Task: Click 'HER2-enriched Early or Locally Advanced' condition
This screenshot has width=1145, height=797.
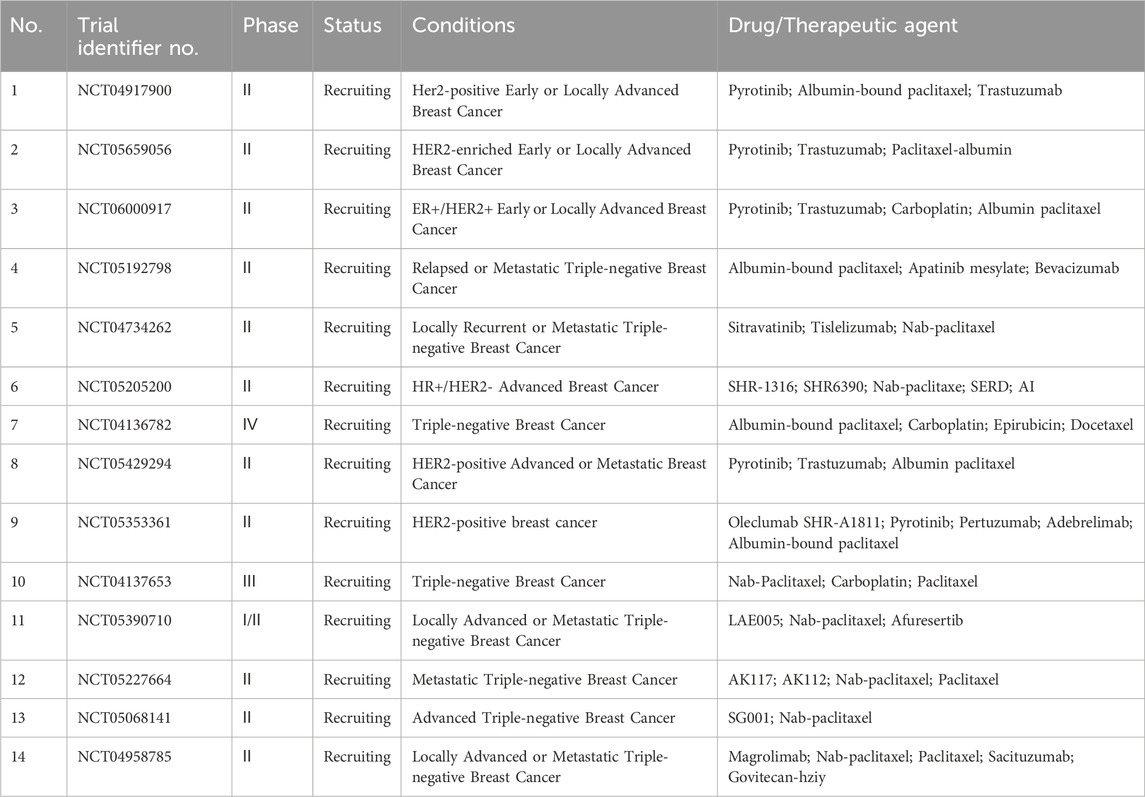Action: click(x=551, y=160)
